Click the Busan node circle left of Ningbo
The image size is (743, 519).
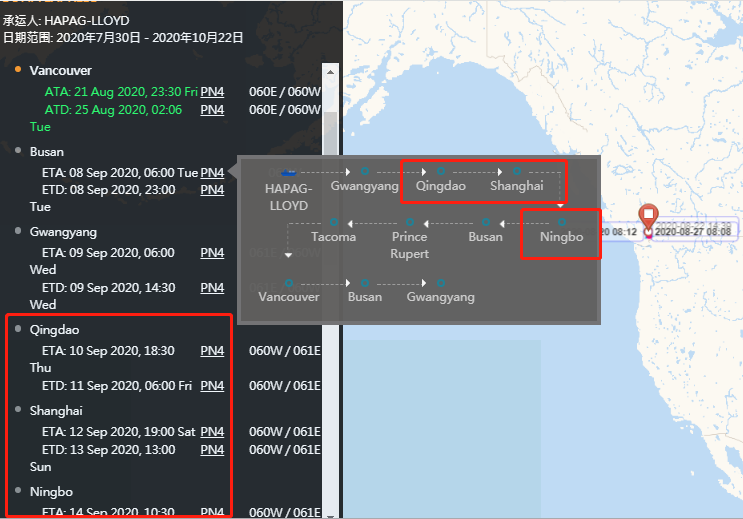486,222
